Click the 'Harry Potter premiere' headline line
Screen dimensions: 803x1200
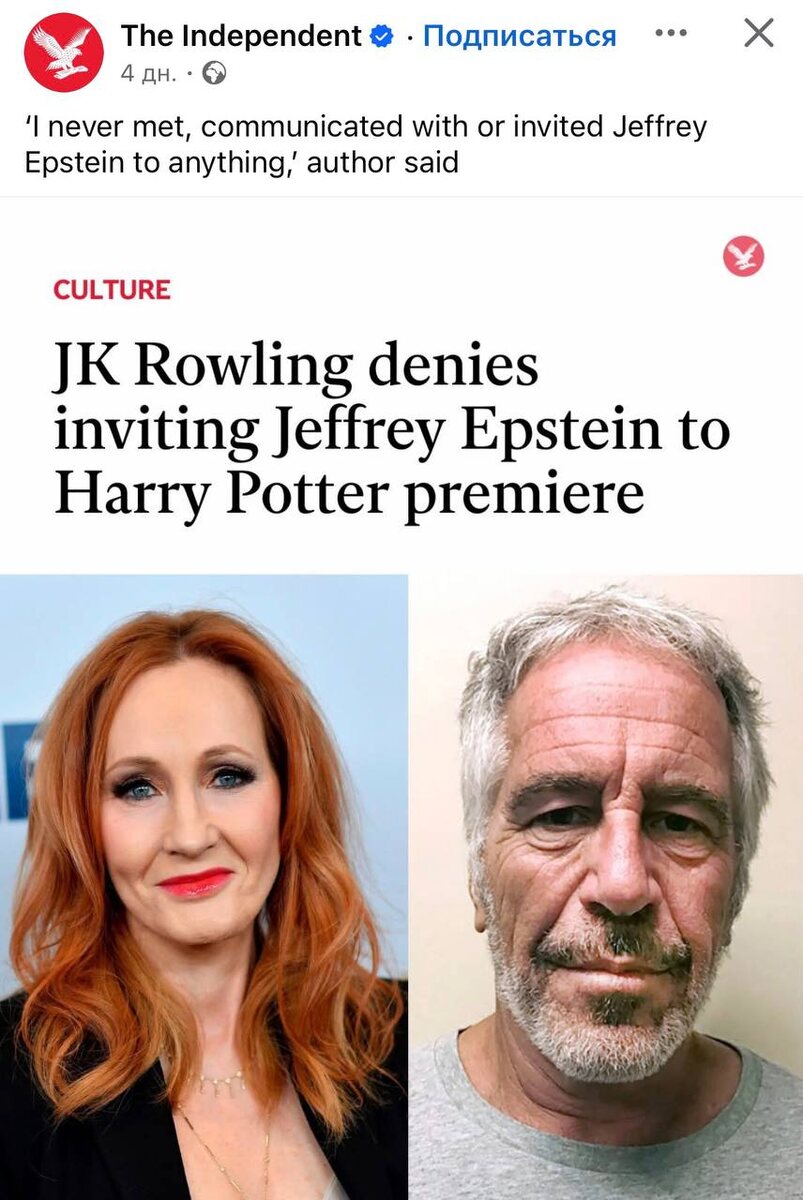(349, 492)
